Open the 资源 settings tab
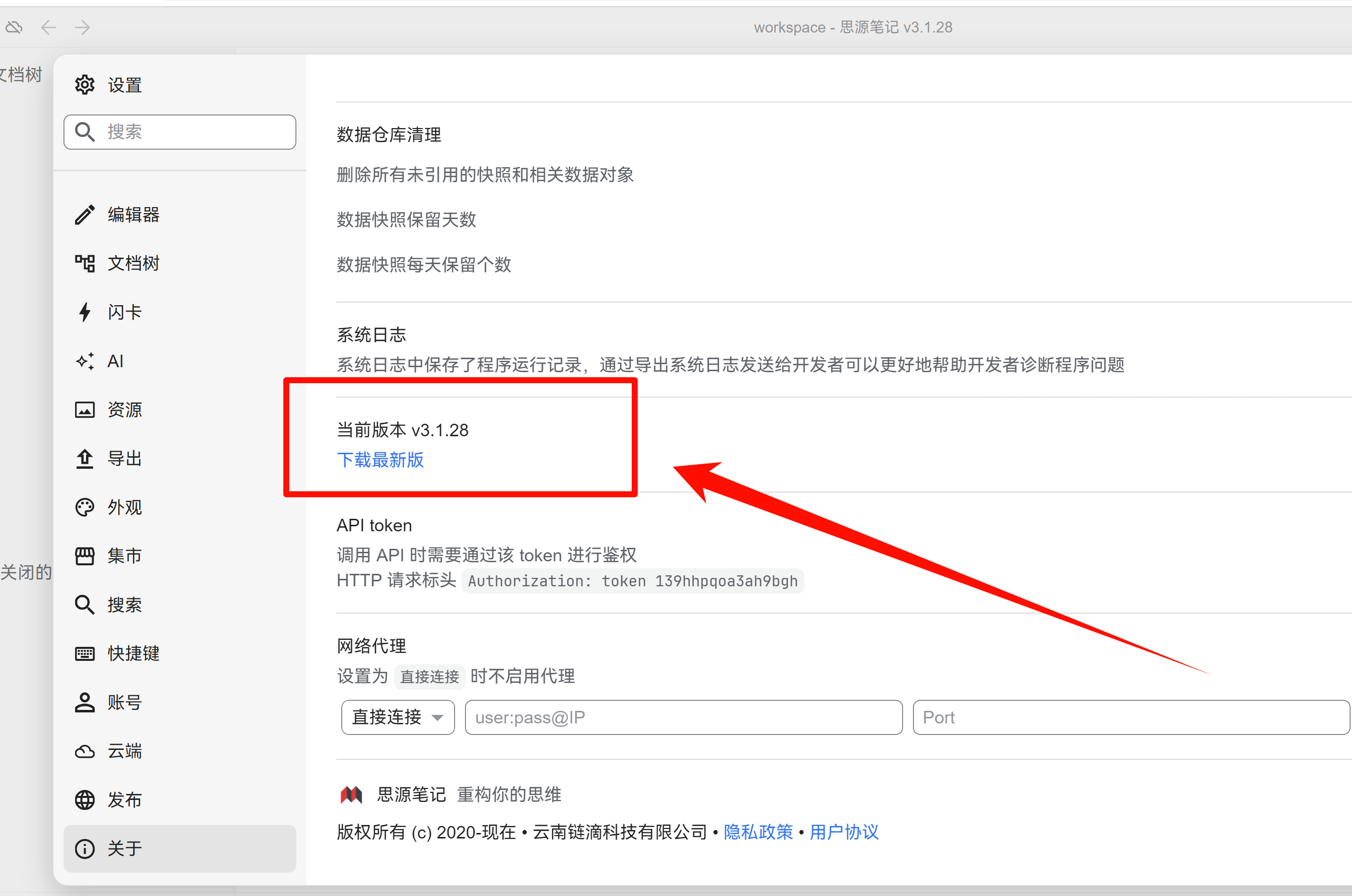This screenshot has width=1352, height=896. 180,410
